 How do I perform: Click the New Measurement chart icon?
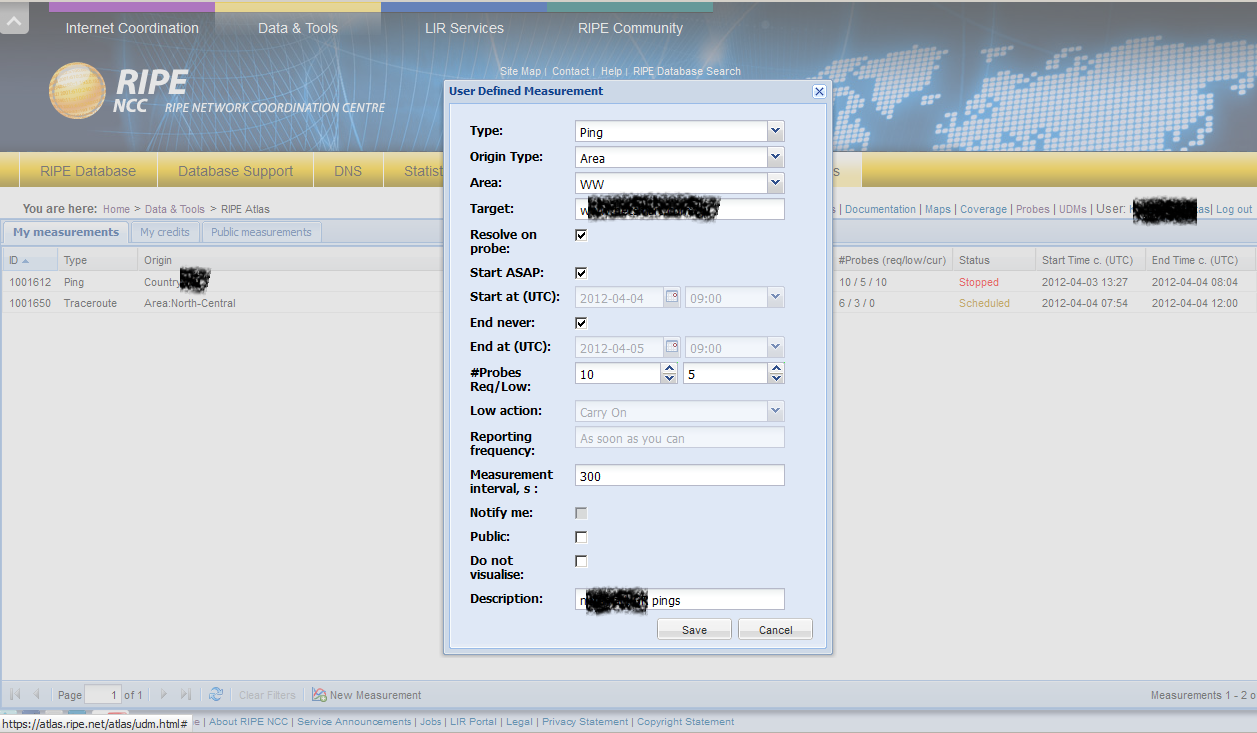coord(319,694)
